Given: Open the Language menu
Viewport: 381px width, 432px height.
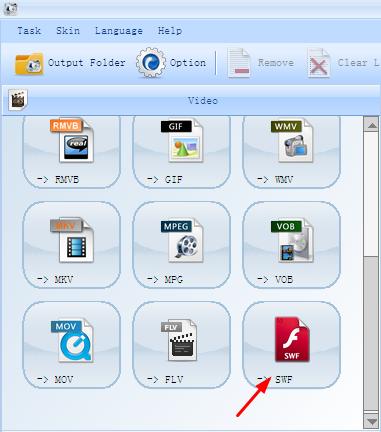Looking at the screenshot, I should tap(119, 31).
